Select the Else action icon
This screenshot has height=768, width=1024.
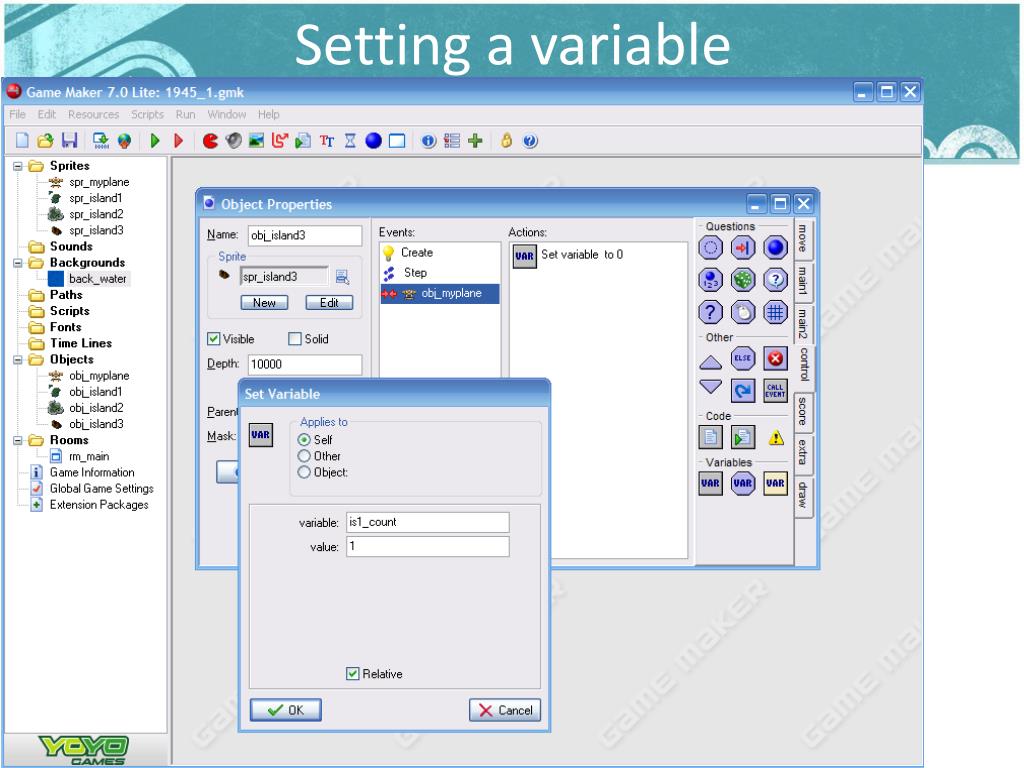point(743,358)
